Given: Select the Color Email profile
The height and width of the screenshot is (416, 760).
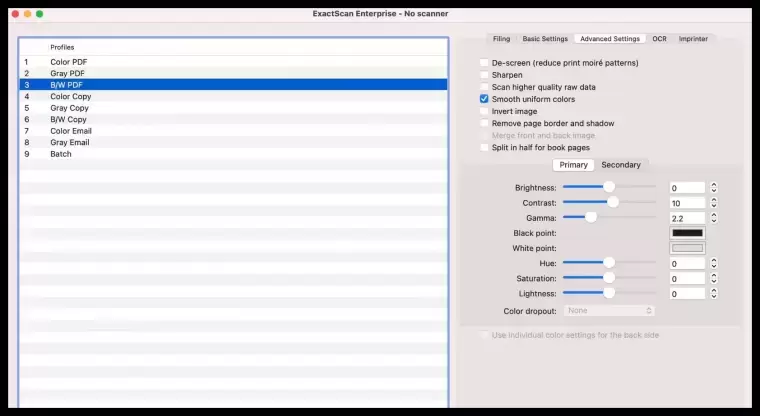Looking at the screenshot, I should tap(233, 131).
